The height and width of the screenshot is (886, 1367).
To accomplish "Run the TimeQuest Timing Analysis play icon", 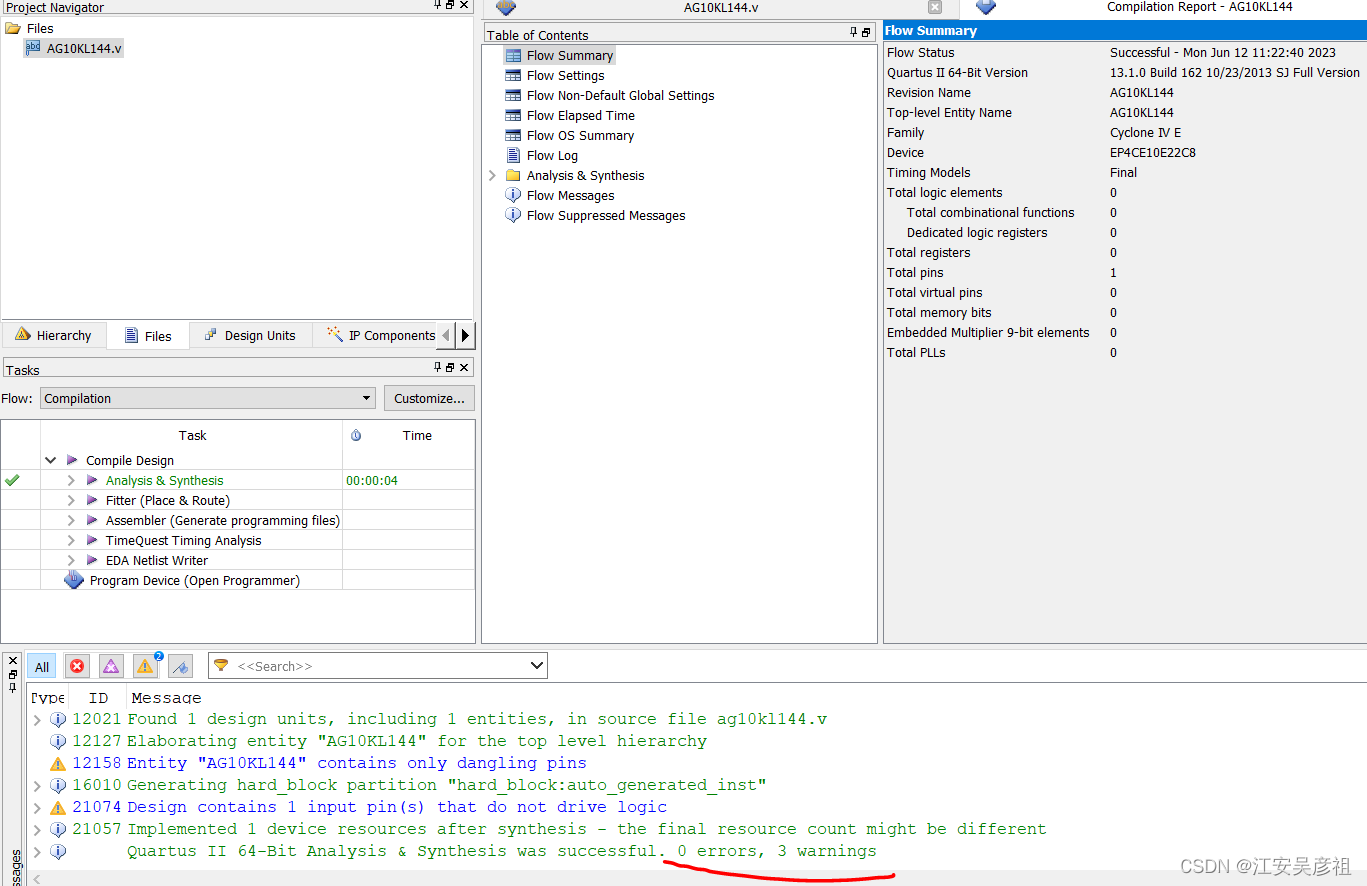I will coord(92,541).
